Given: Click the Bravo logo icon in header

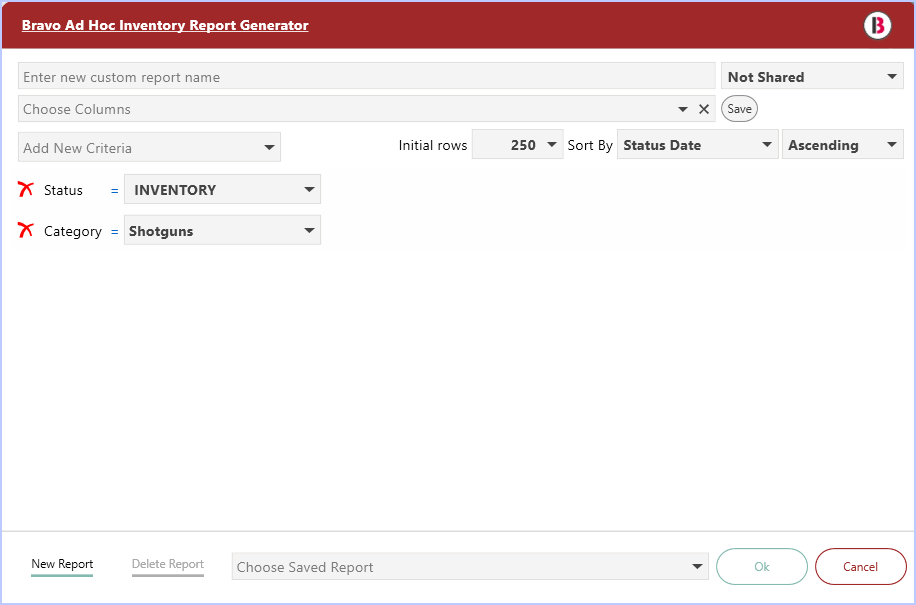Looking at the screenshot, I should (x=877, y=25).
